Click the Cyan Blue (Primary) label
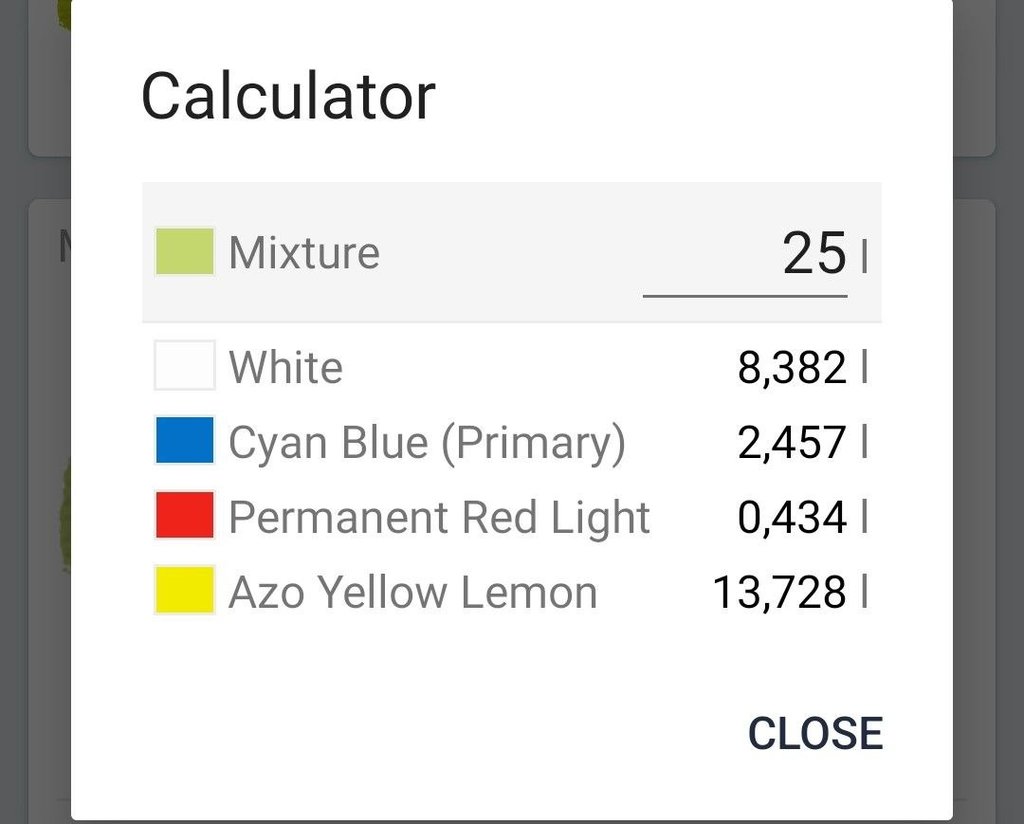The width and height of the screenshot is (1024, 824). click(x=427, y=442)
